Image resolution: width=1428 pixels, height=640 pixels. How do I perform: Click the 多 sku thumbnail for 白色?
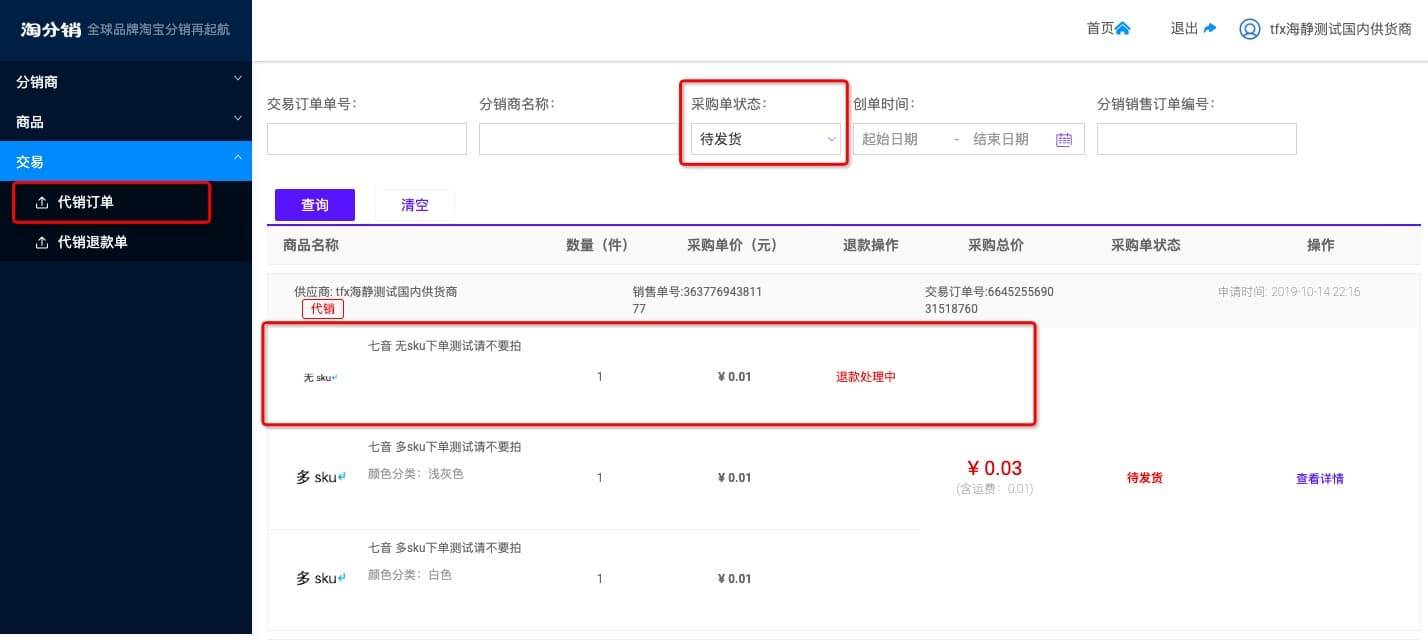pos(321,578)
